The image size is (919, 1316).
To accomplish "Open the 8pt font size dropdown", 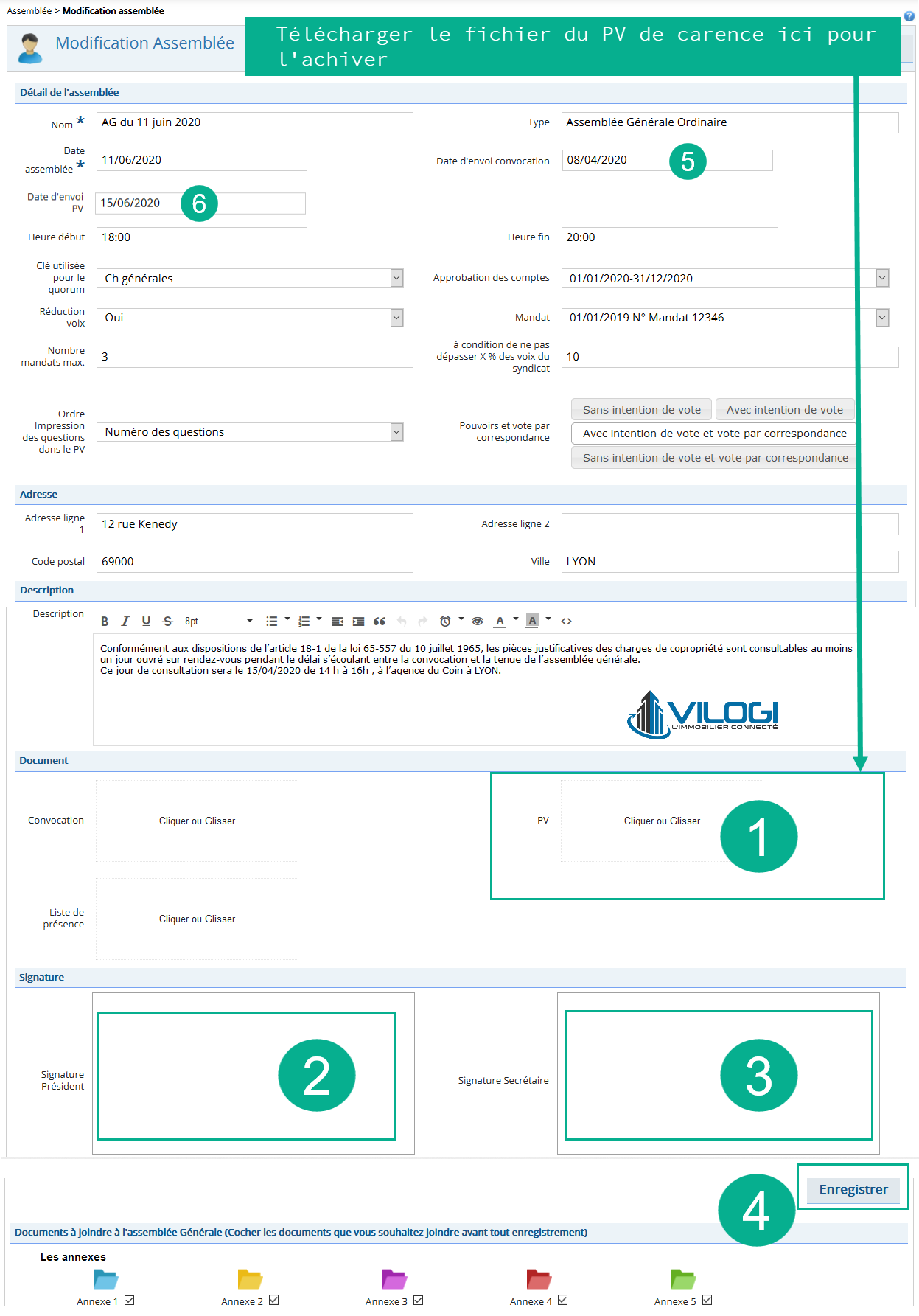I will pyautogui.click(x=218, y=622).
